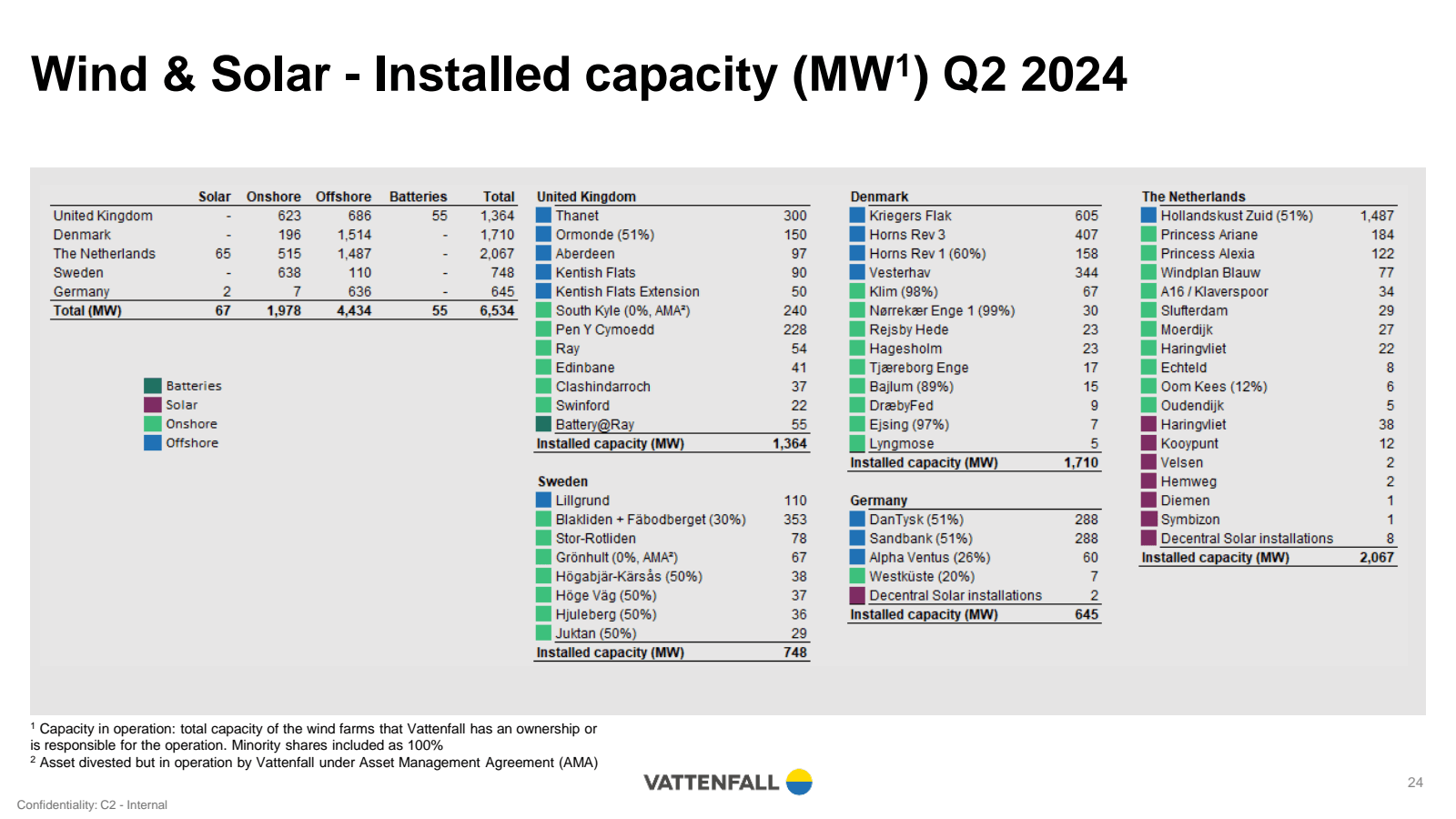Screen dimensions: 1456x819
Task: Click the 'United Kingdom' row in summary table
Action: pos(284,216)
